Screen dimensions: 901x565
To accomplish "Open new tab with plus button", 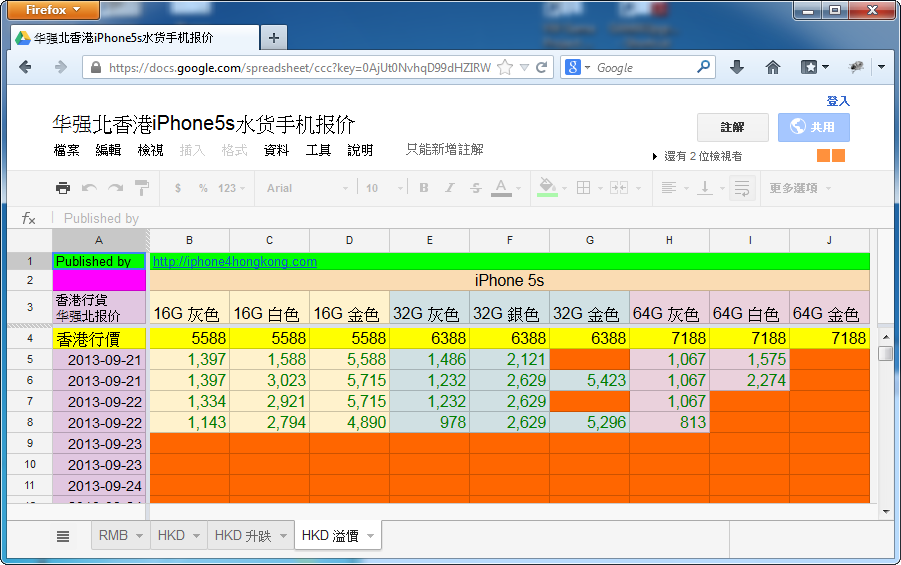I will [x=274, y=38].
